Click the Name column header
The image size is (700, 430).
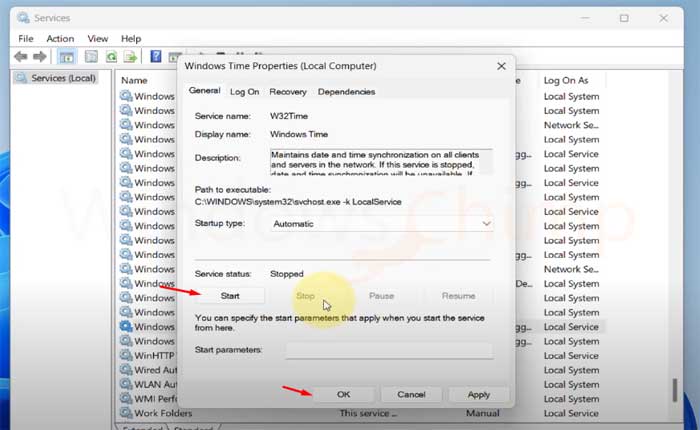coord(134,80)
